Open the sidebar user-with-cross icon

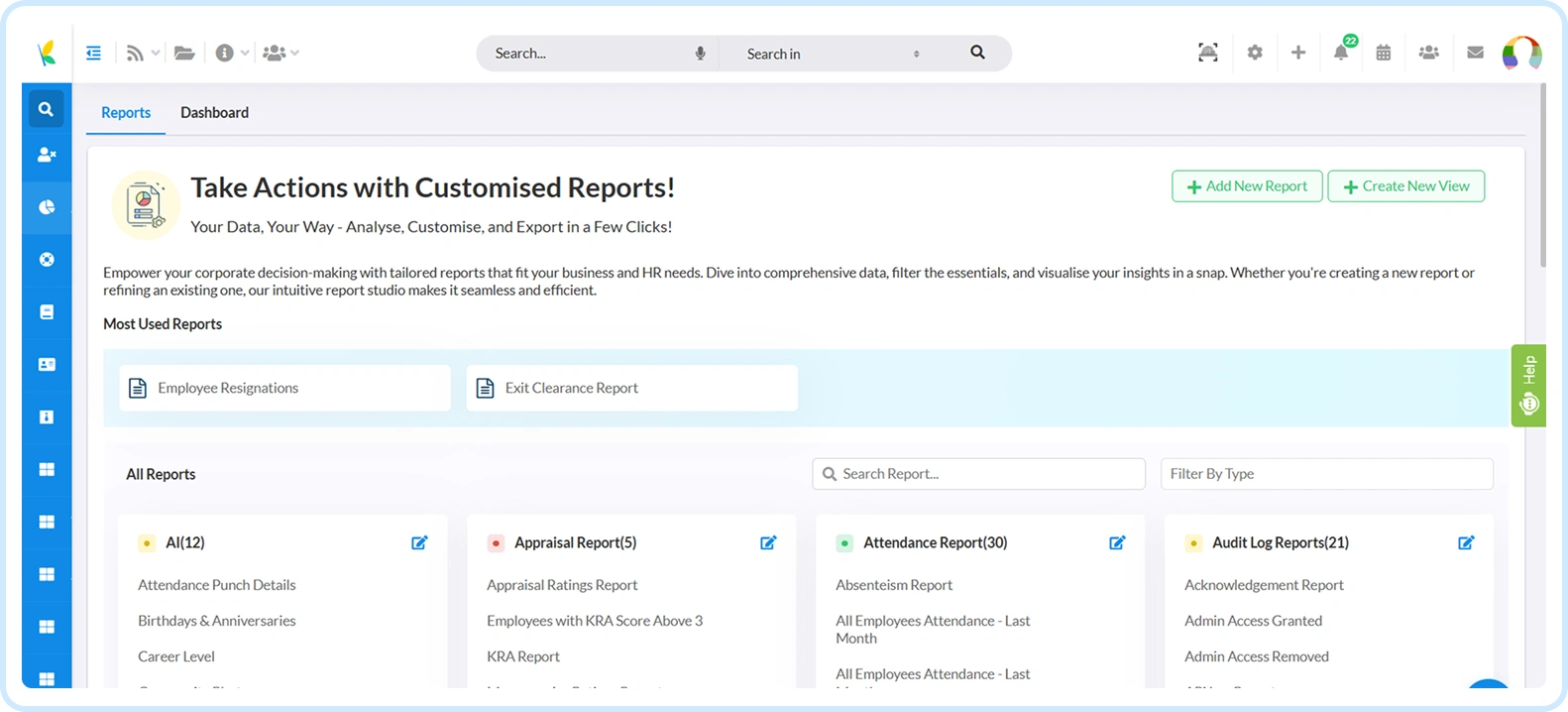click(x=47, y=155)
